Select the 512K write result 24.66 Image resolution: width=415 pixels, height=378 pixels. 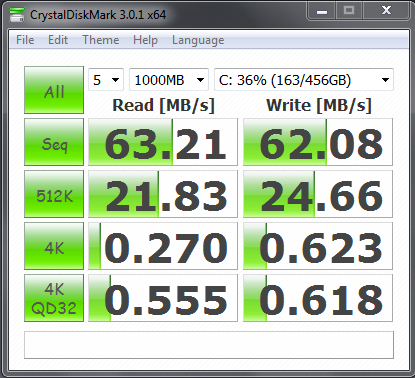pos(318,194)
